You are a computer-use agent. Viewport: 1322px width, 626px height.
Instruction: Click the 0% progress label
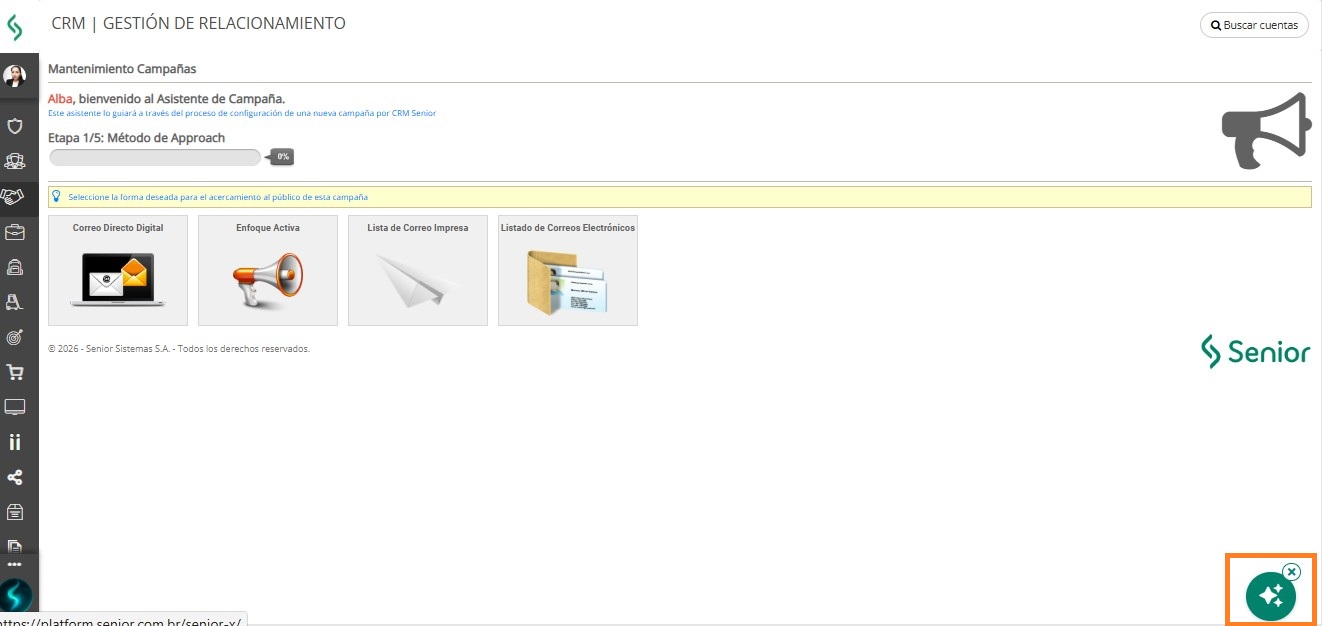(283, 157)
